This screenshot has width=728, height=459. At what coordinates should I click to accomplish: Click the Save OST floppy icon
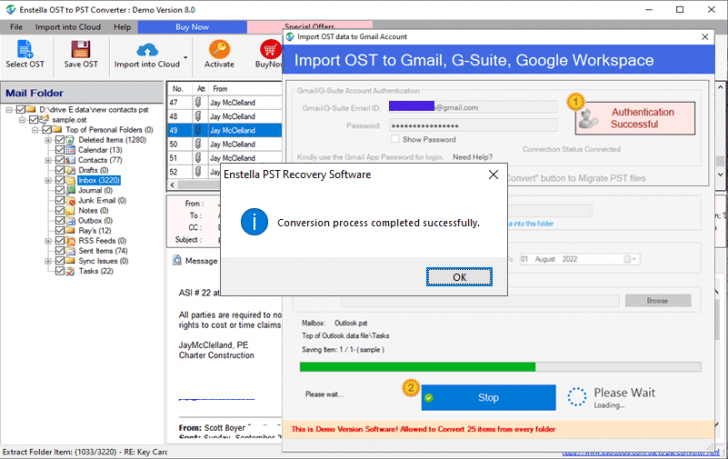81,49
